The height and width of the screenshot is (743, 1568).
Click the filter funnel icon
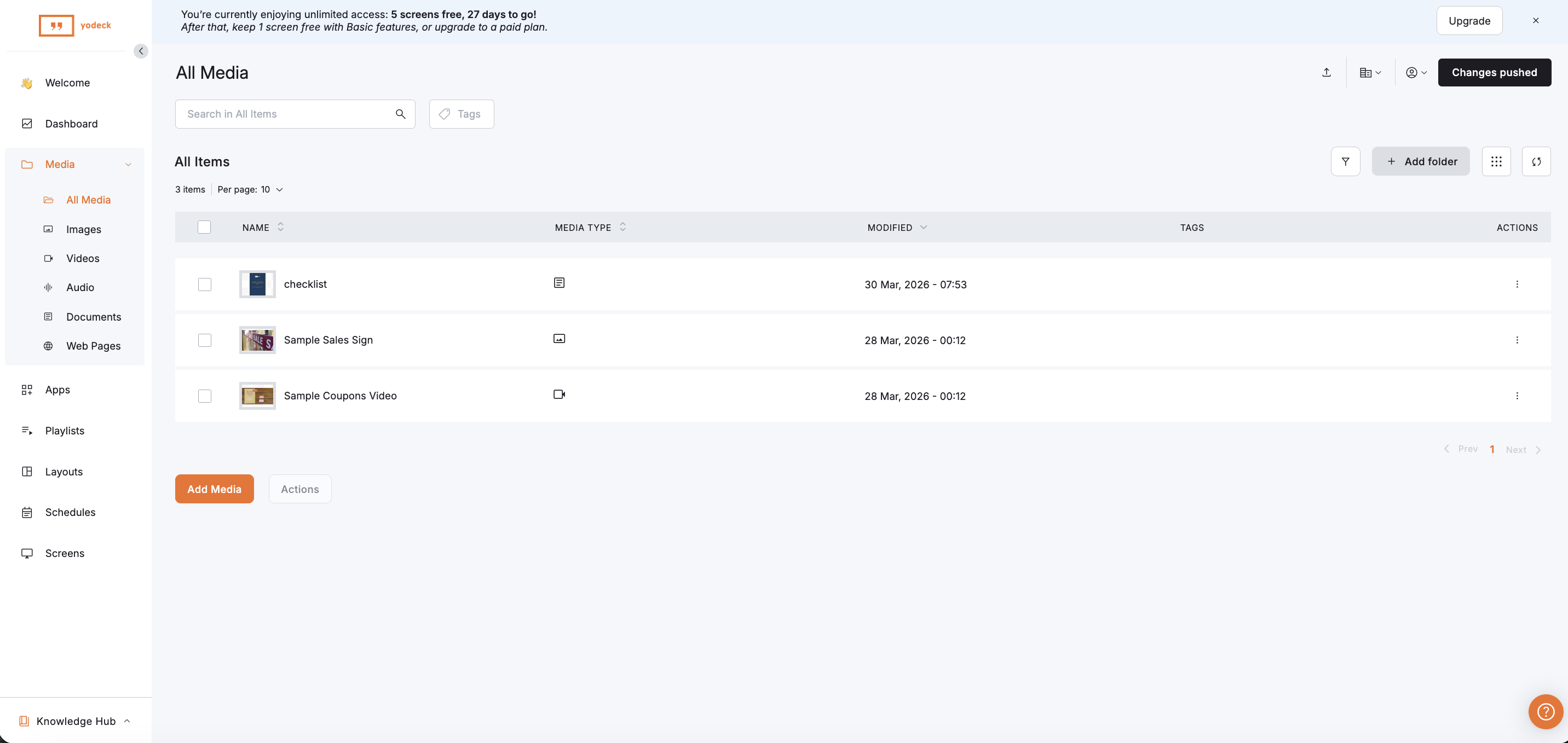pyautogui.click(x=1345, y=161)
